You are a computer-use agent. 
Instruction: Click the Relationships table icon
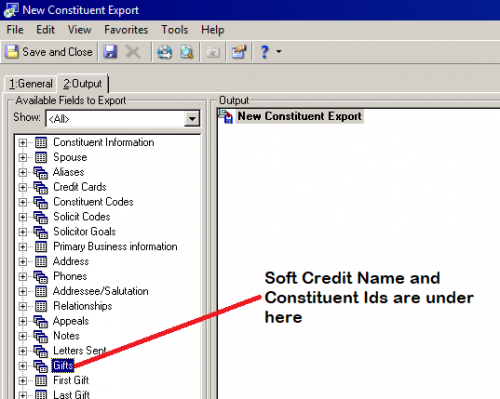(41, 306)
